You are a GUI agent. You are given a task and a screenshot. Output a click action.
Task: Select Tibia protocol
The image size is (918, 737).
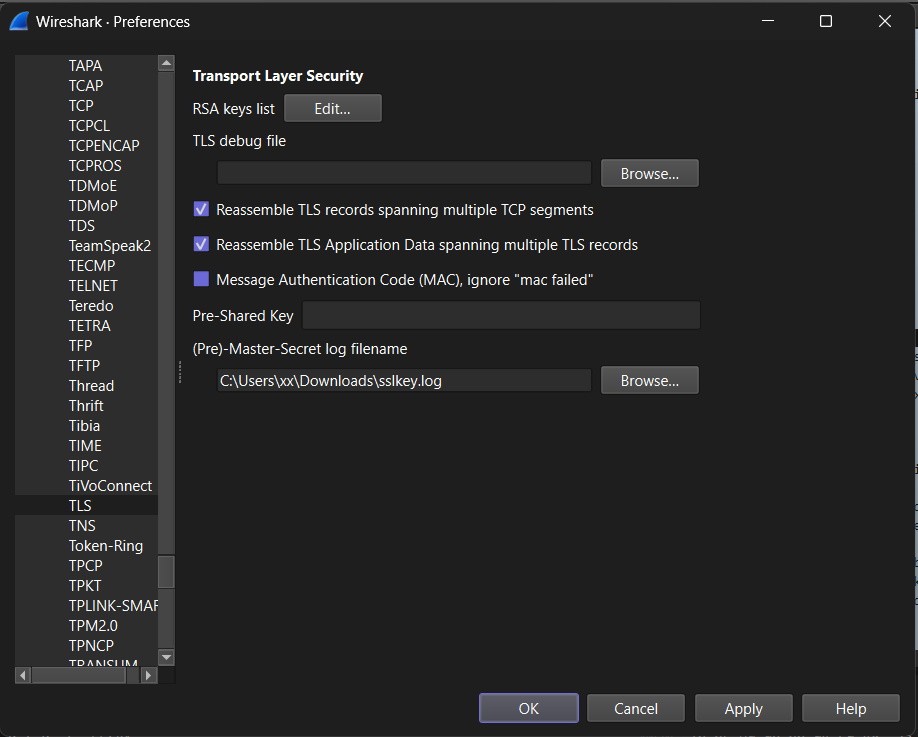tap(84, 426)
